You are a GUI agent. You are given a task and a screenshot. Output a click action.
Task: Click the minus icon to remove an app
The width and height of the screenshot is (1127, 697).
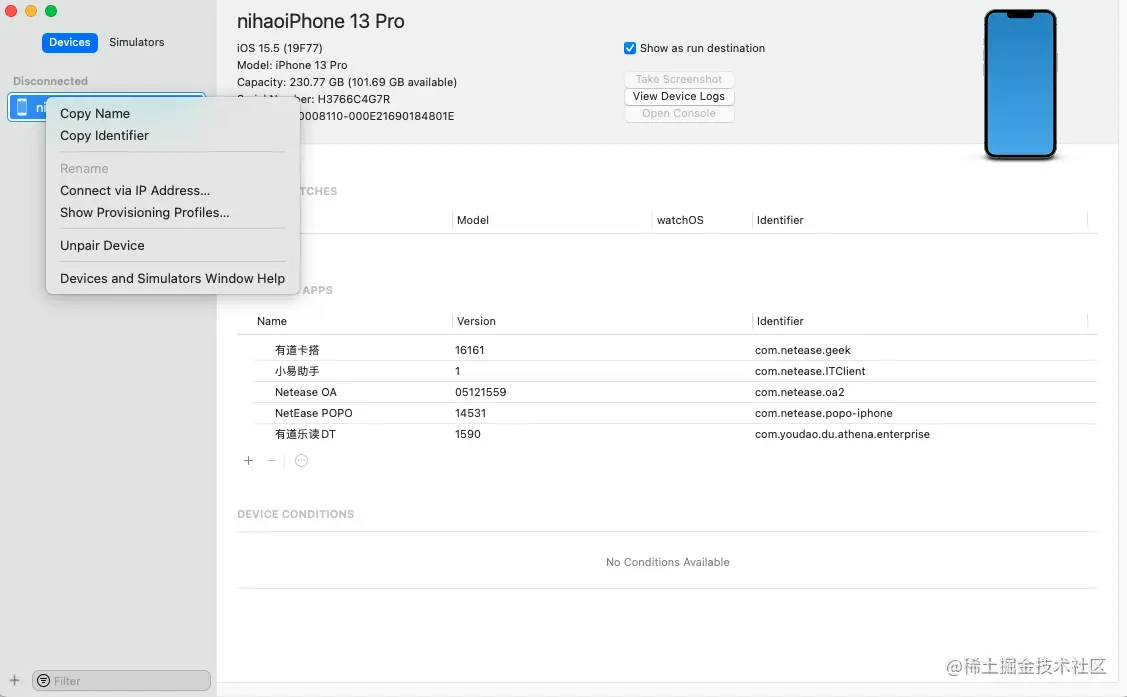pyautogui.click(x=271, y=461)
